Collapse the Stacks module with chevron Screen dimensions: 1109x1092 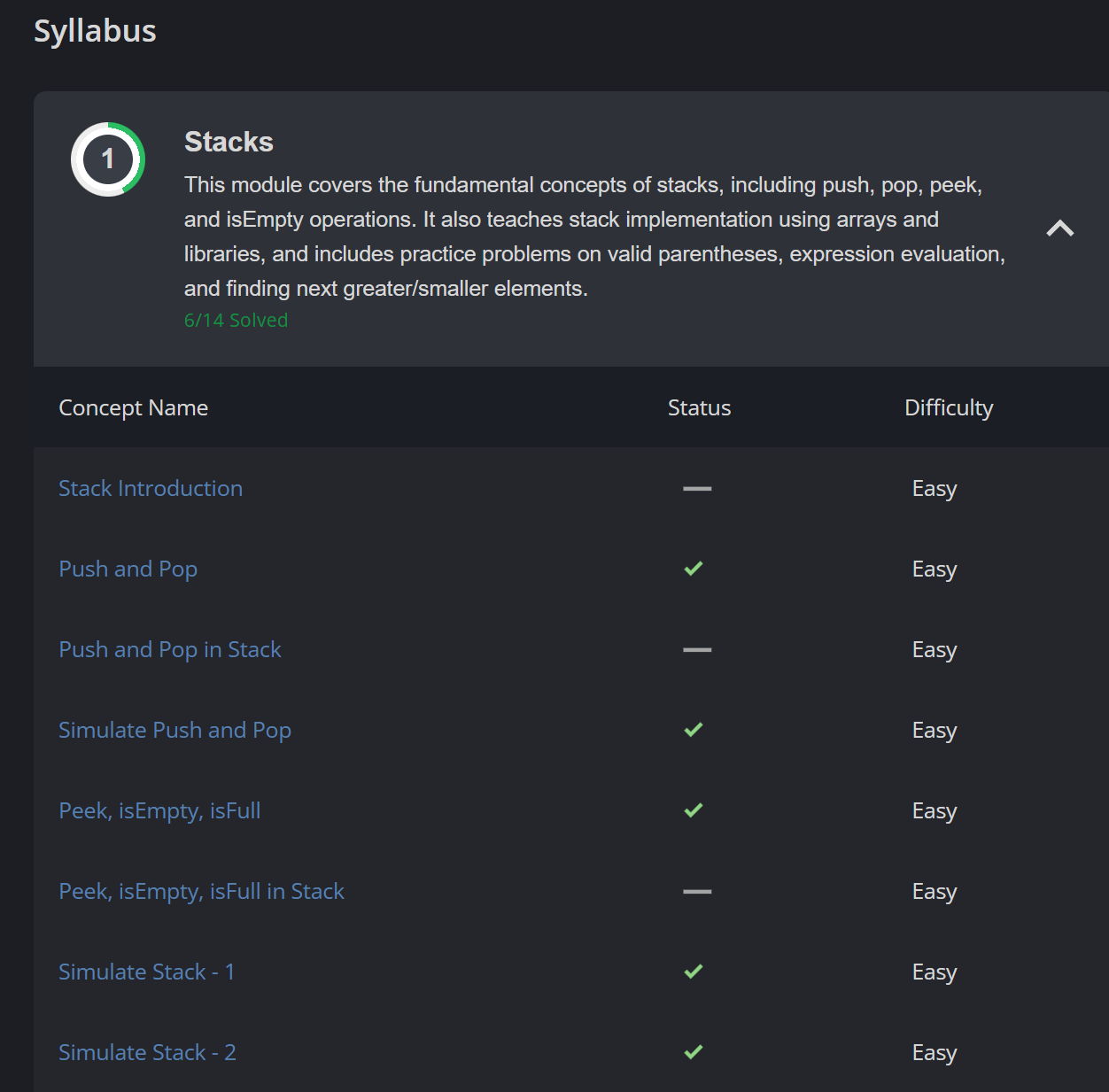(x=1060, y=228)
